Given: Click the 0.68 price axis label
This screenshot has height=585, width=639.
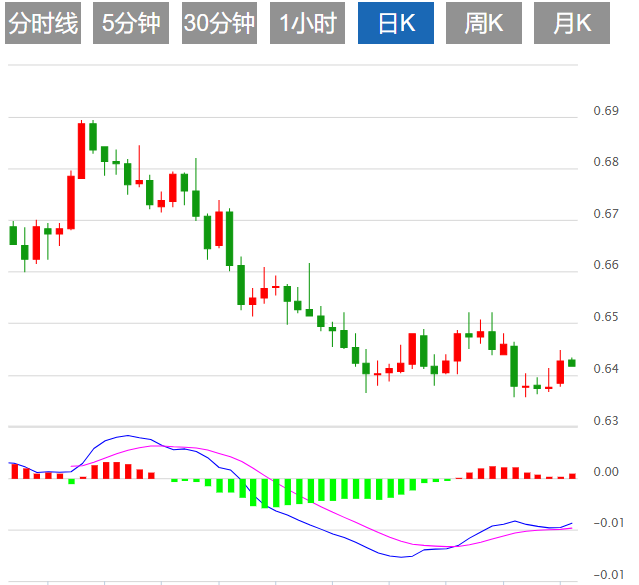Looking at the screenshot, I should [x=606, y=162].
